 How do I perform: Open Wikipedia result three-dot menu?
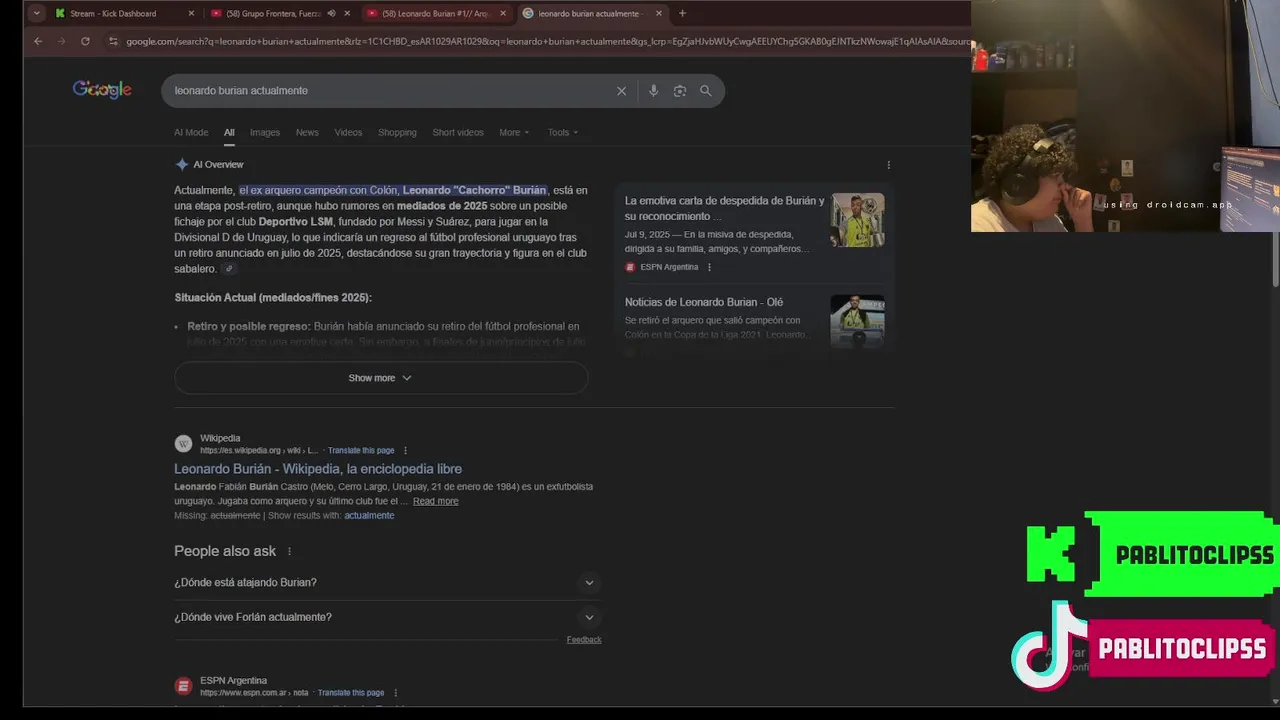coord(405,451)
